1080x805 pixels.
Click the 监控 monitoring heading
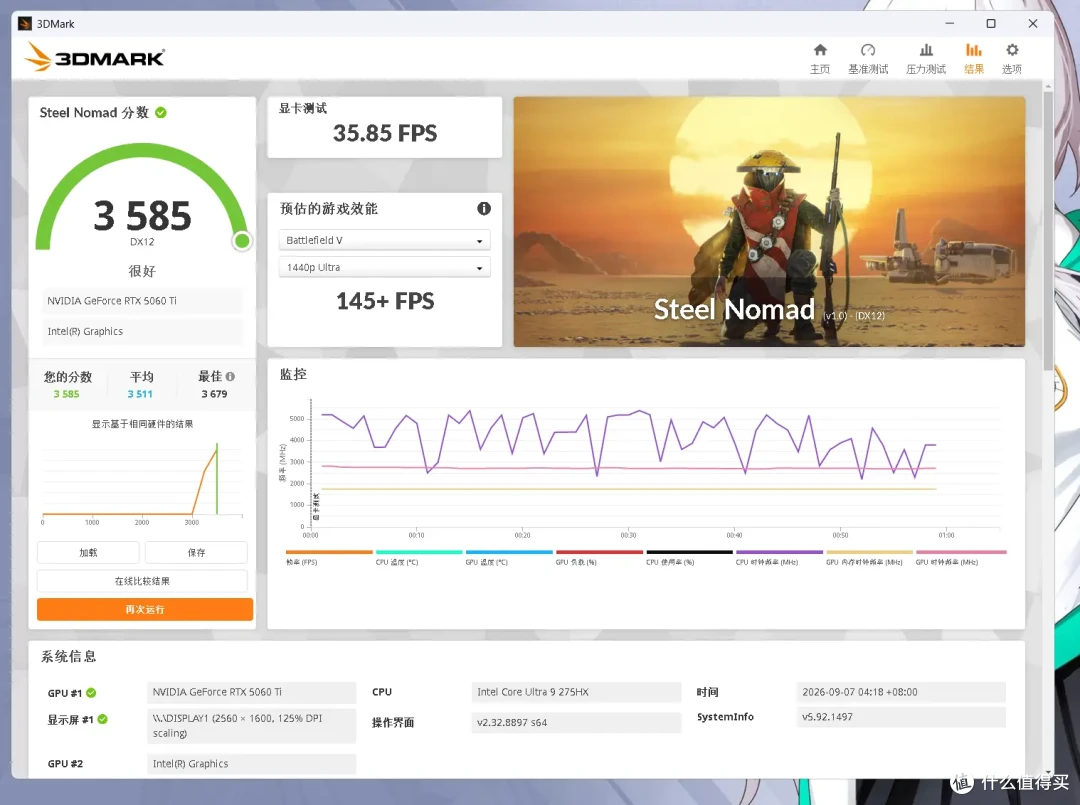(293, 375)
